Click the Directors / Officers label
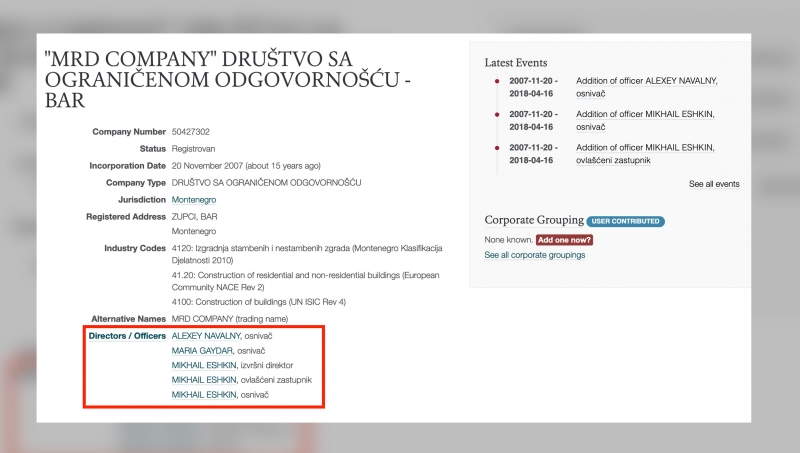 click(127, 336)
